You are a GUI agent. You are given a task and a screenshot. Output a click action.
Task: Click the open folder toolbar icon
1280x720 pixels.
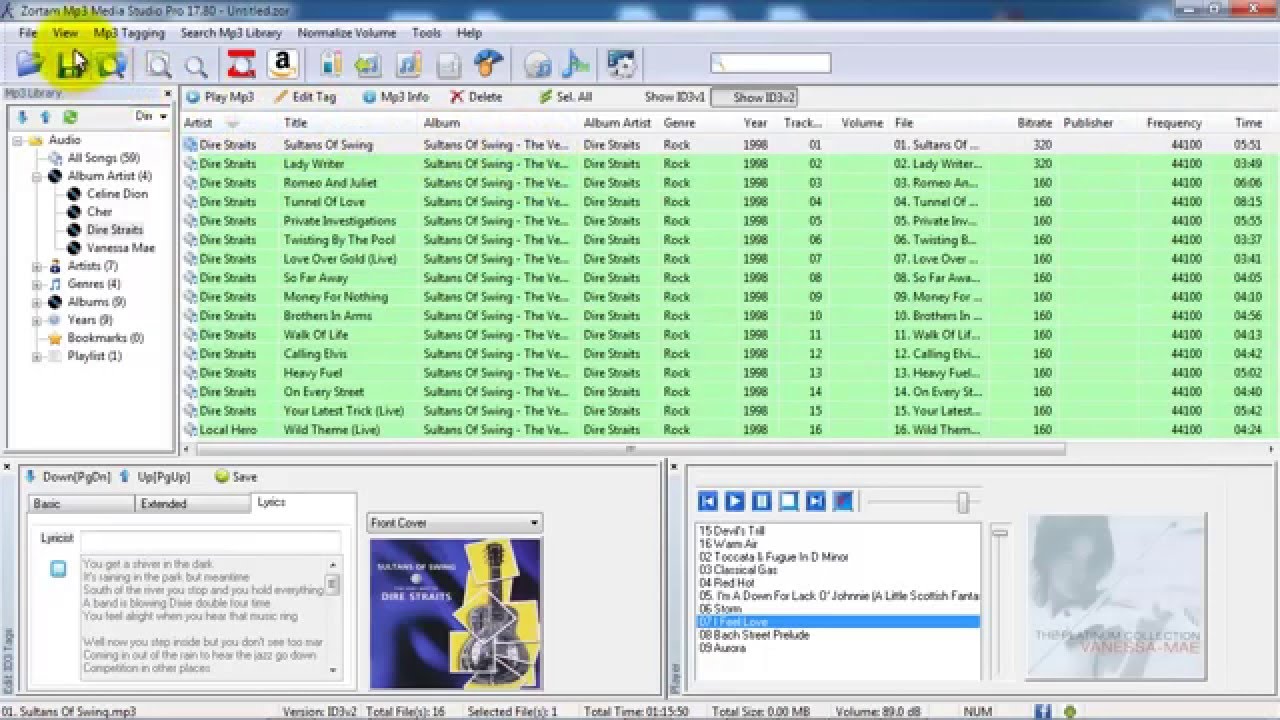click(30, 65)
